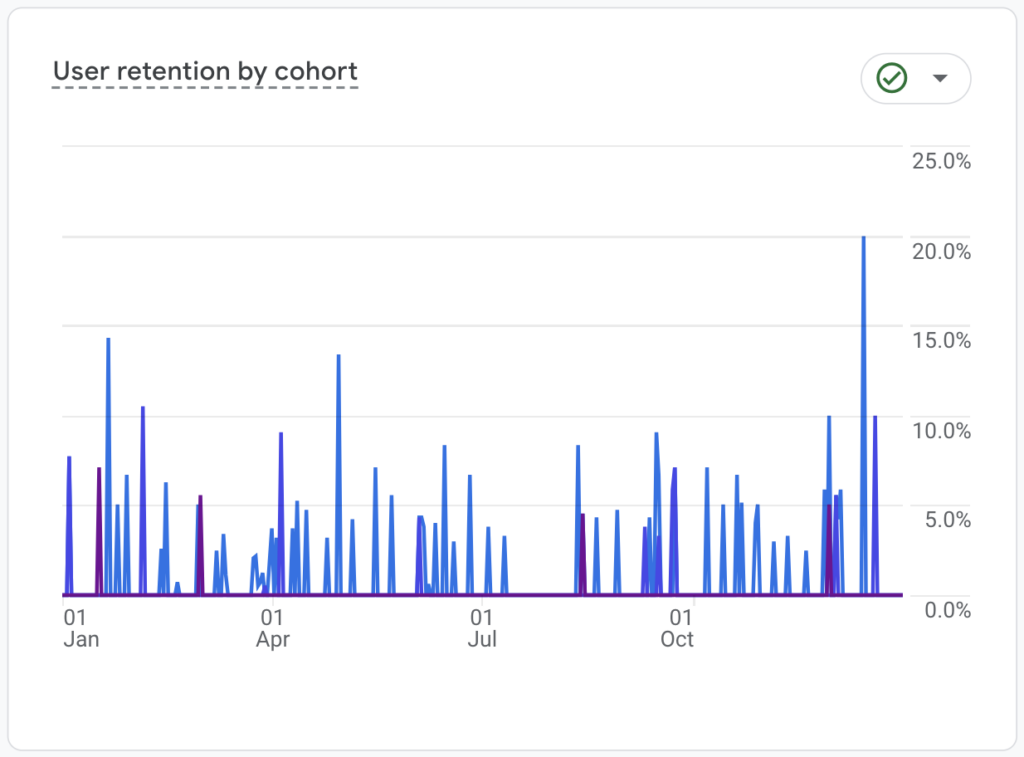Click the green checkmark status icon
The width and height of the screenshot is (1024, 757).
coord(891,78)
